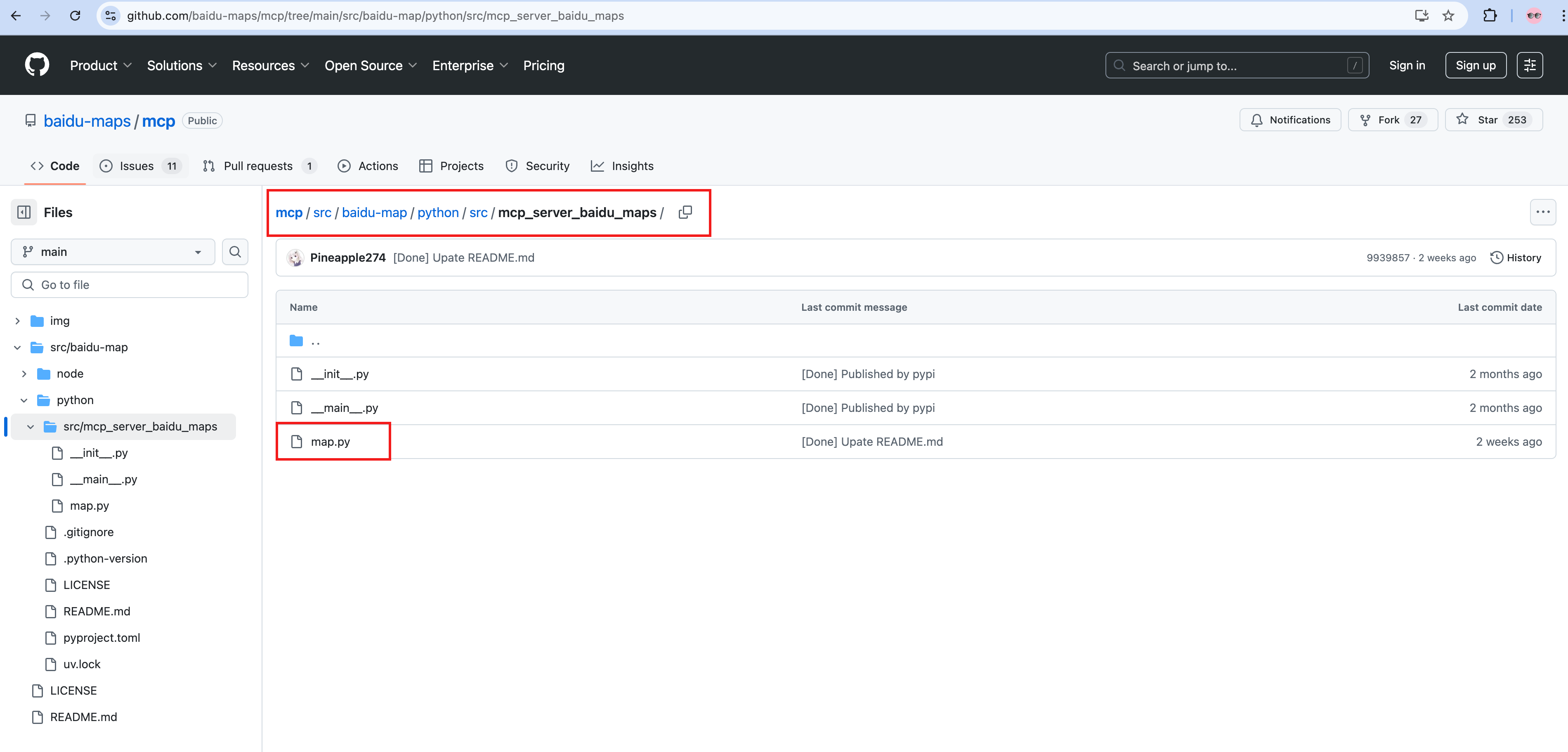This screenshot has width=1568, height=752.
Task: Click the GitHub logo icon
Action: 37,64
